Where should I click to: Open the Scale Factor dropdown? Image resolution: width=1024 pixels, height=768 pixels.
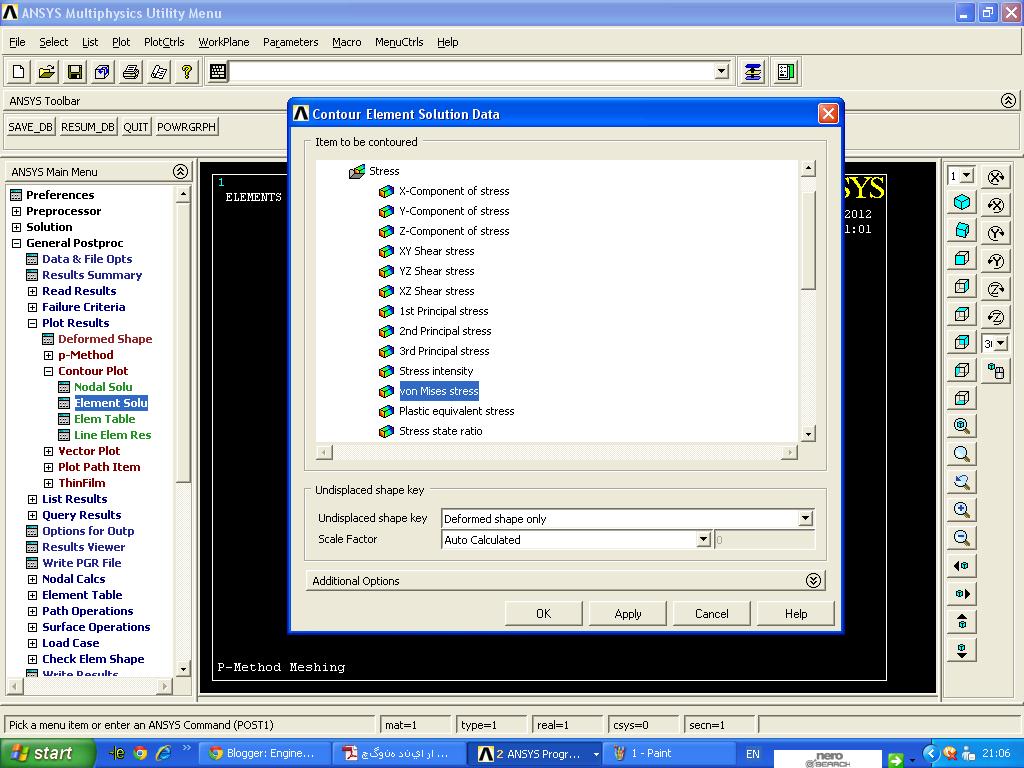coord(703,539)
